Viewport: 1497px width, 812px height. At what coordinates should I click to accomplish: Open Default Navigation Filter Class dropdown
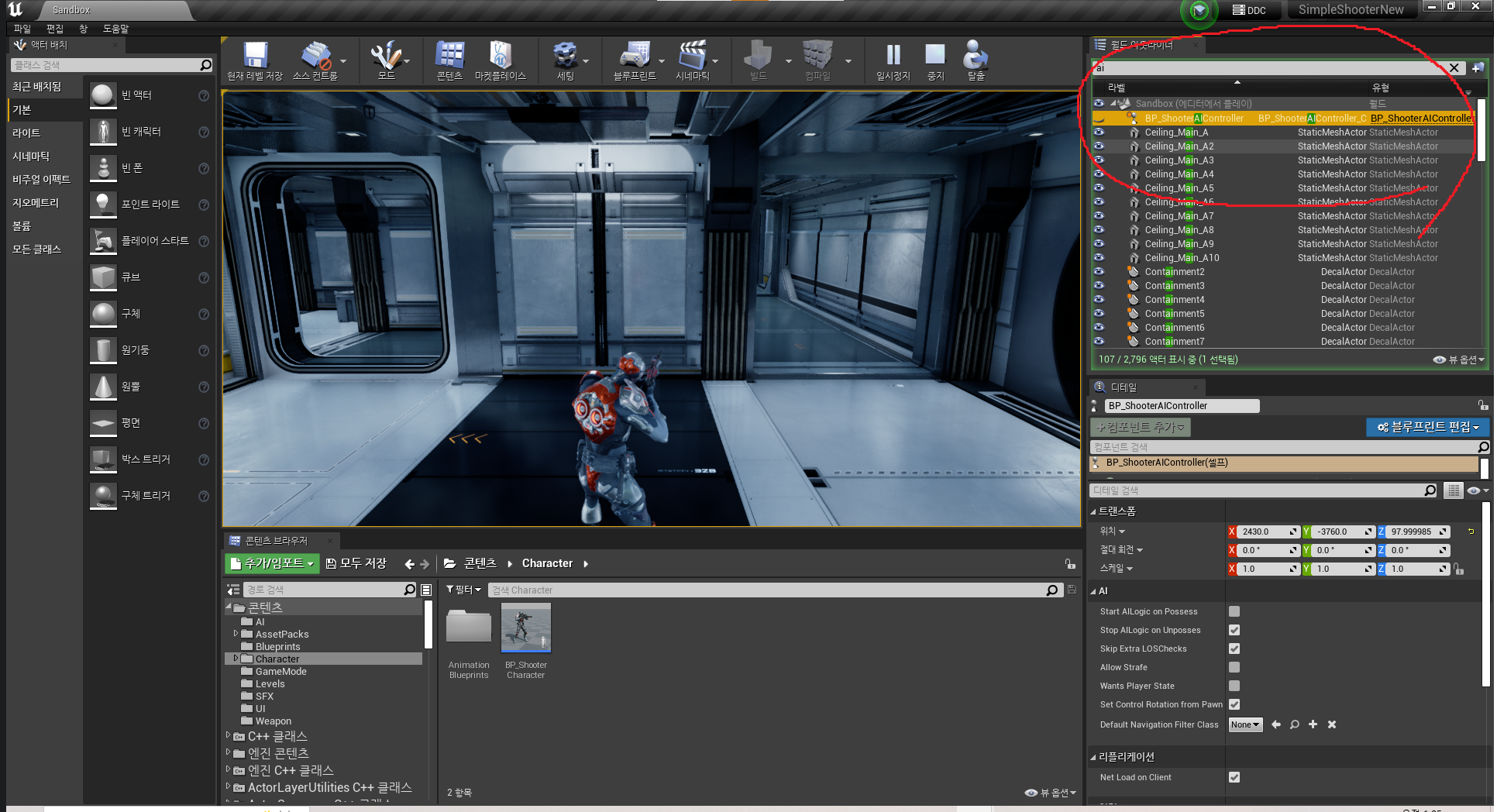tap(1245, 724)
